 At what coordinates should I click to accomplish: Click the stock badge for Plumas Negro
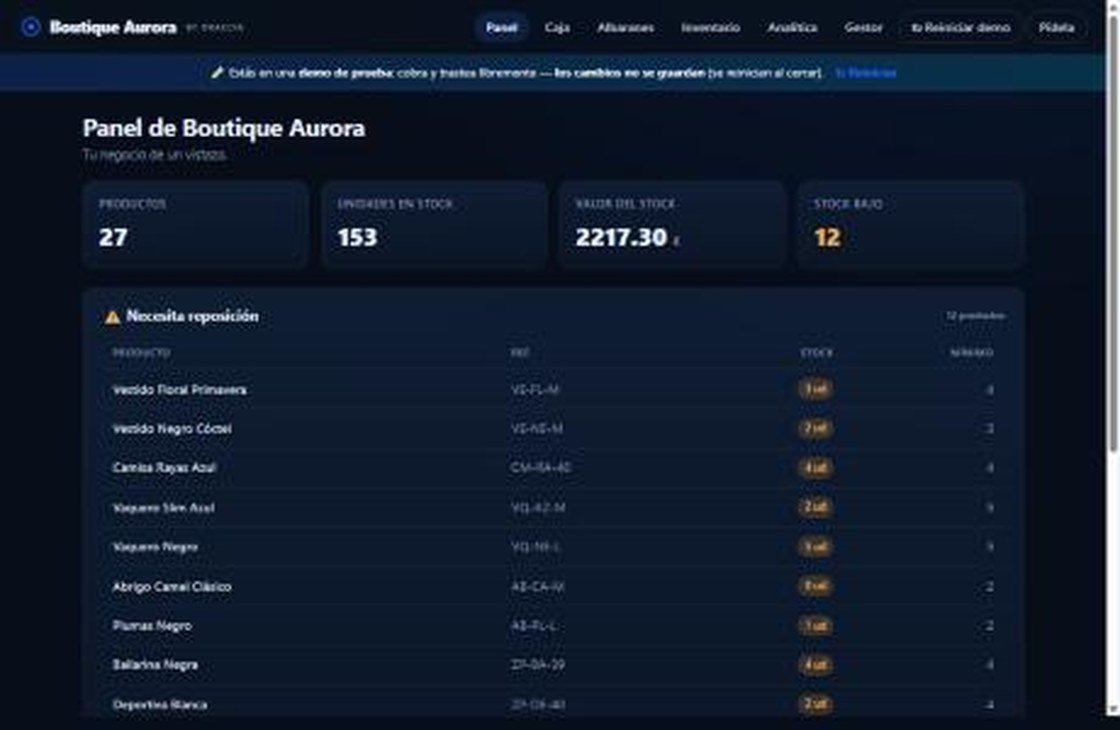(815, 626)
